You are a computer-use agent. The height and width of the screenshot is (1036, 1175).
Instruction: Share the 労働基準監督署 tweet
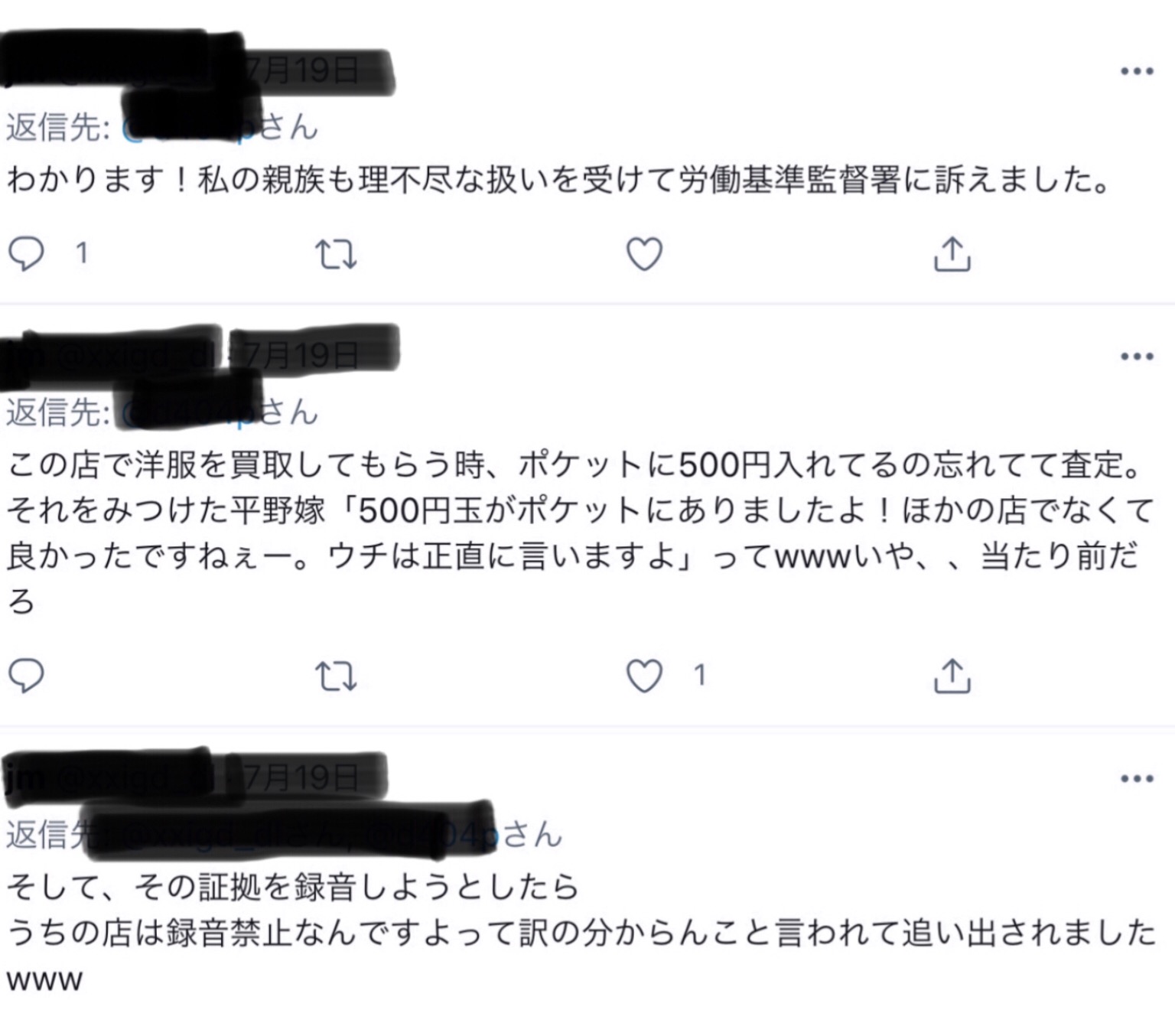click(952, 253)
